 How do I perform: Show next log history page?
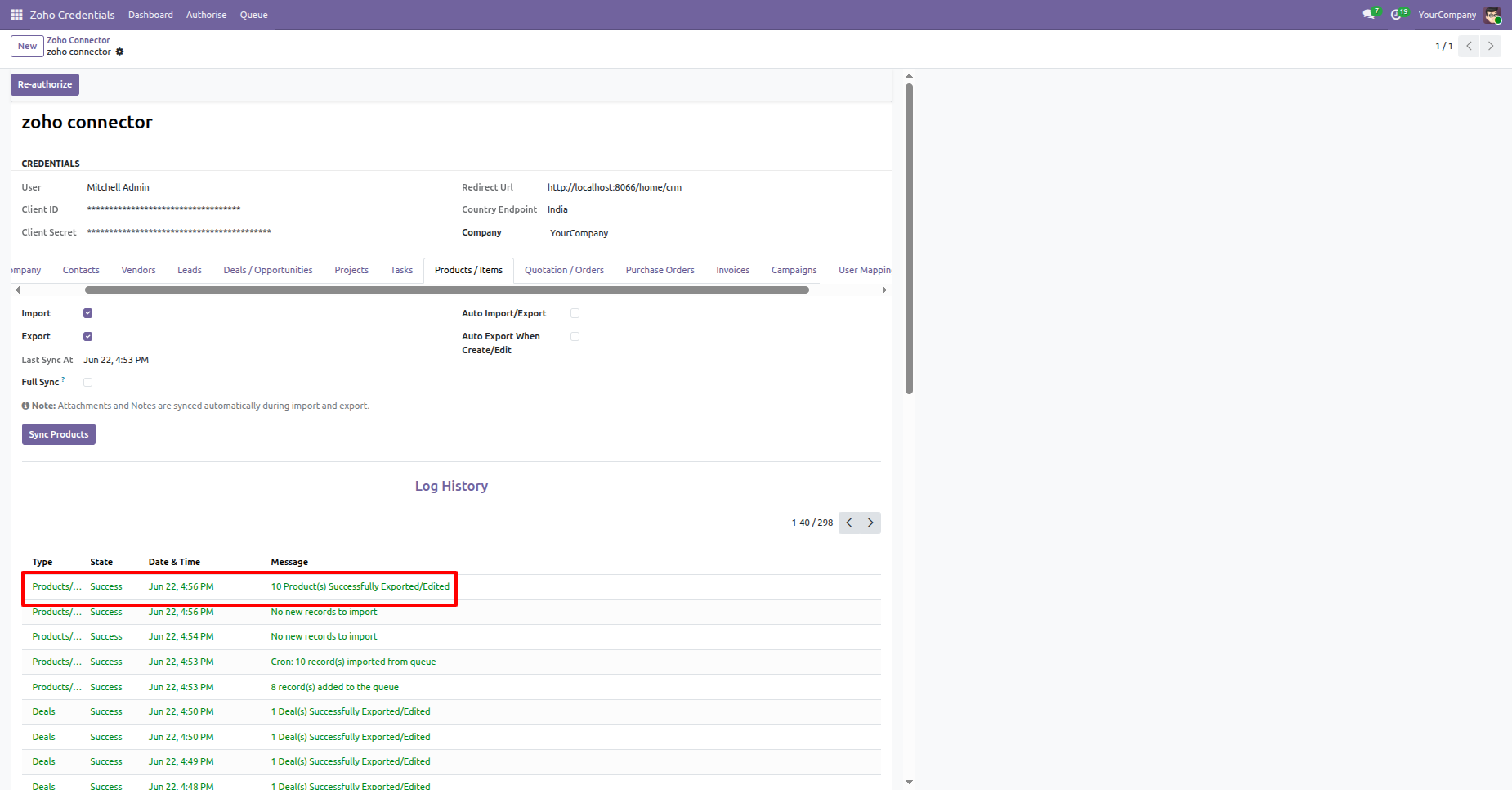click(870, 523)
